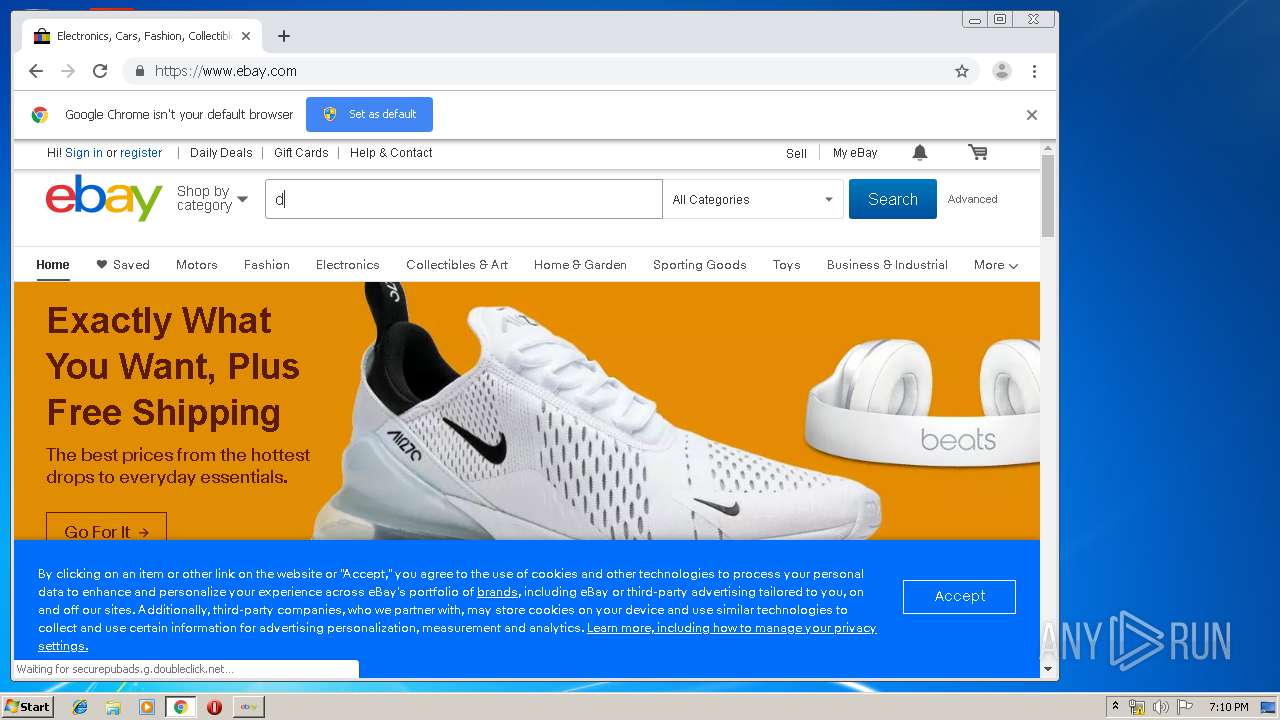The image size is (1280, 720).
Task: Open Gift Cards link
Action: (301, 153)
